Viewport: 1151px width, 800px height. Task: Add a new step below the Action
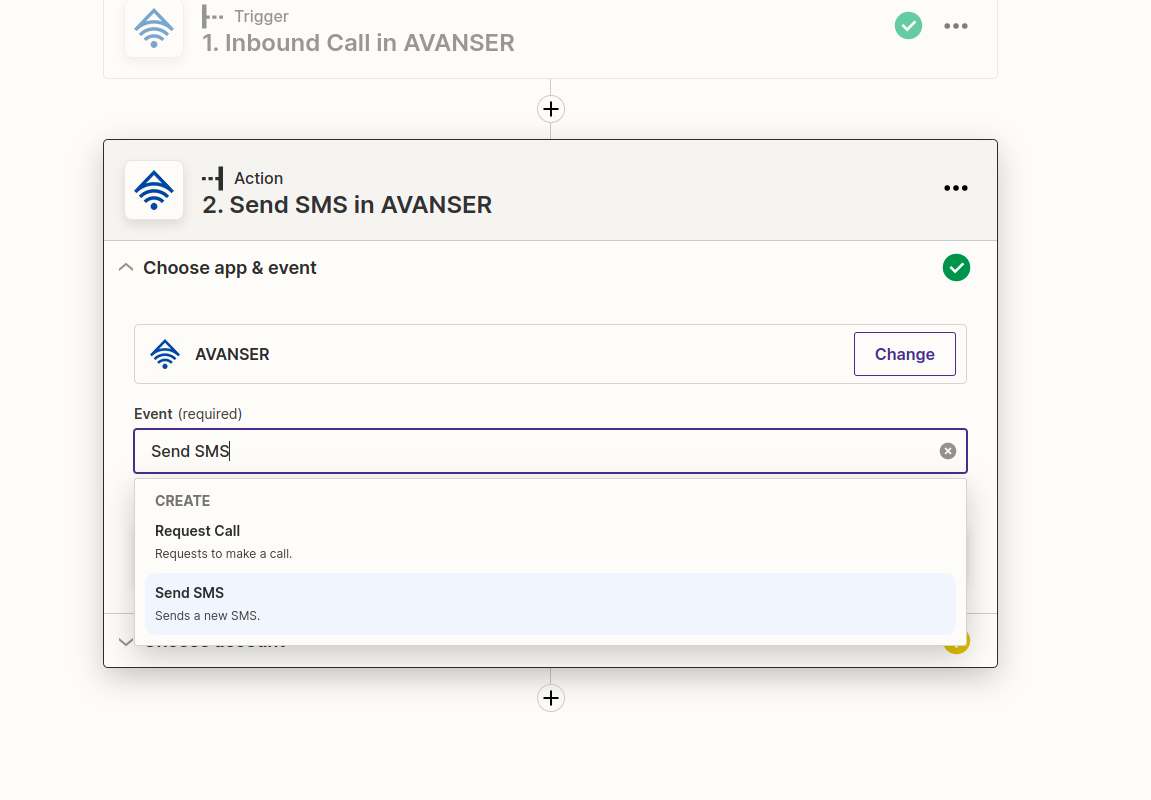[551, 698]
